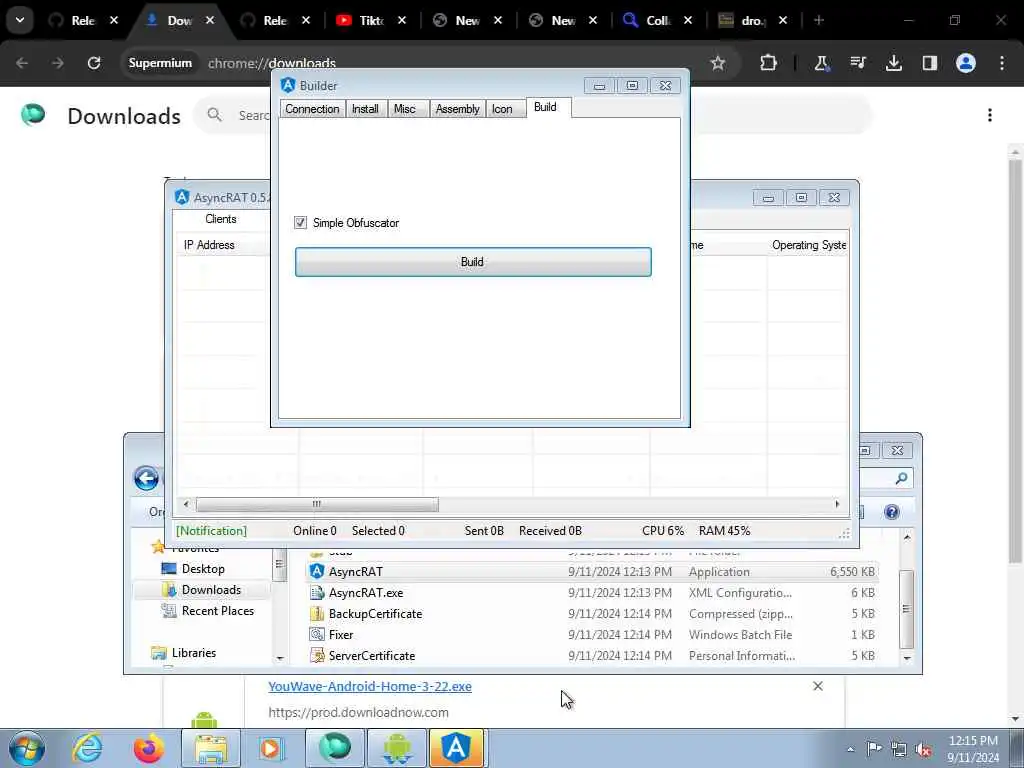Tick the Simple Obfuscator checkbox
This screenshot has width=1024, height=768.
(300, 223)
